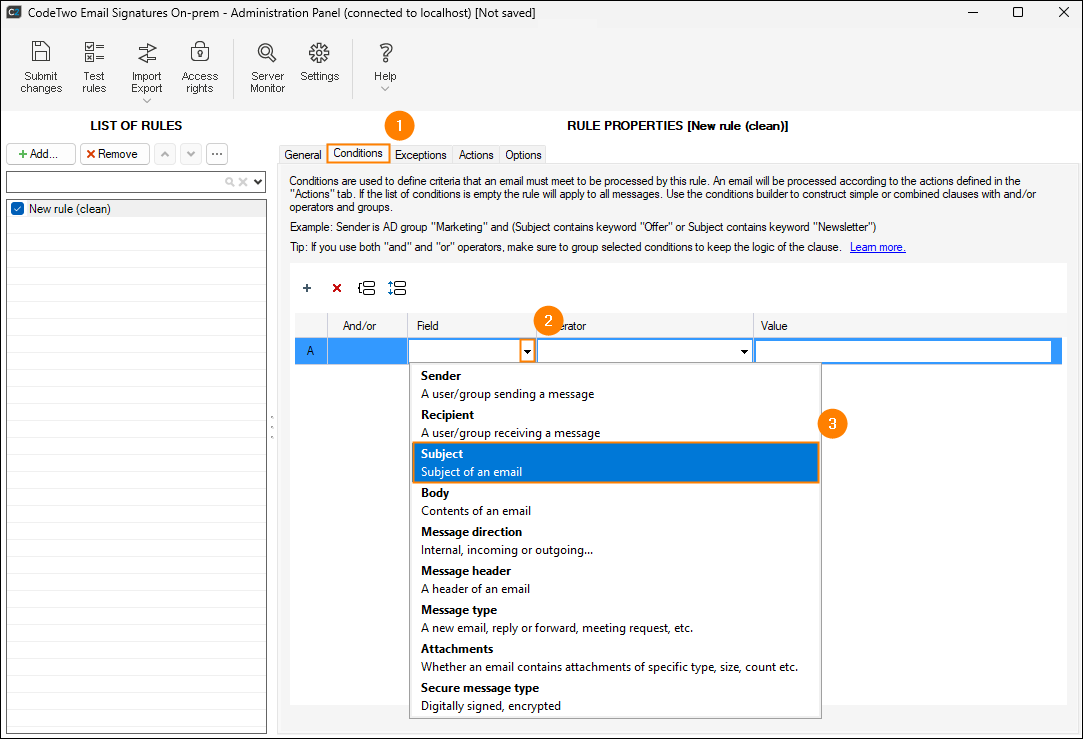The width and height of the screenshot is (1083, 739).
Task: Move rule up with the arrow button
Action: coord(165,154)
